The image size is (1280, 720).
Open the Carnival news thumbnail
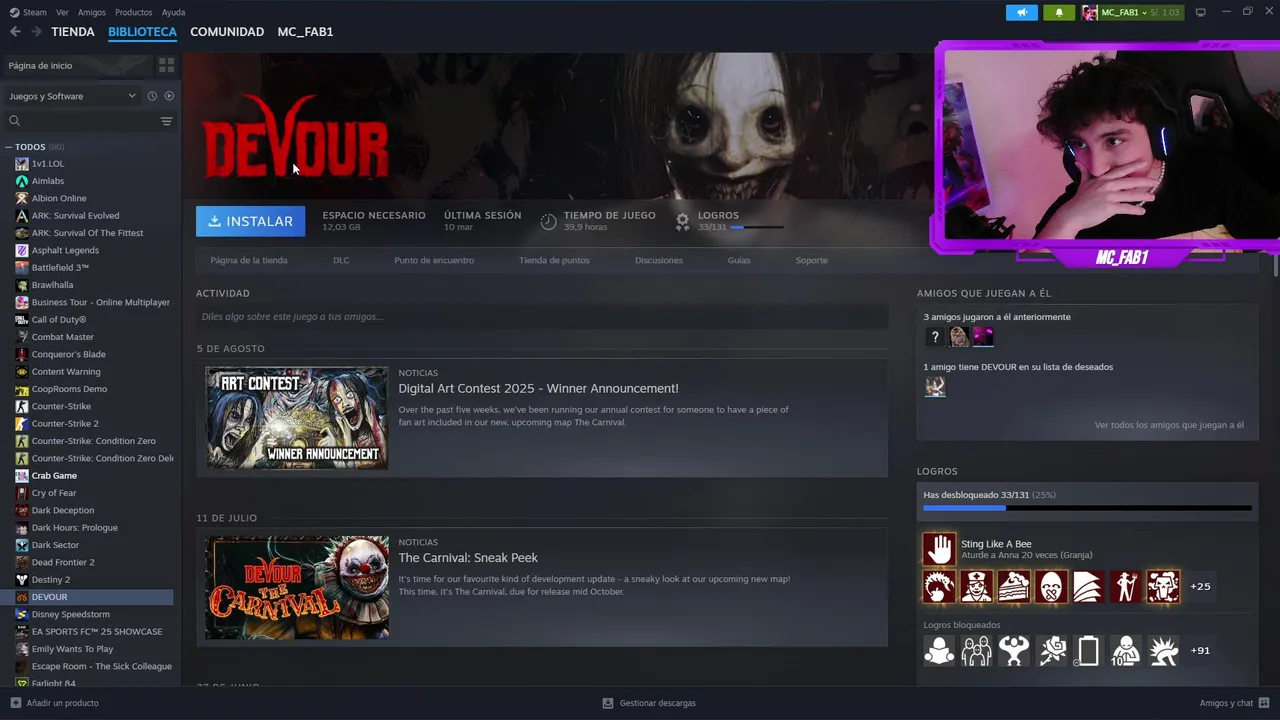(297, 587)
